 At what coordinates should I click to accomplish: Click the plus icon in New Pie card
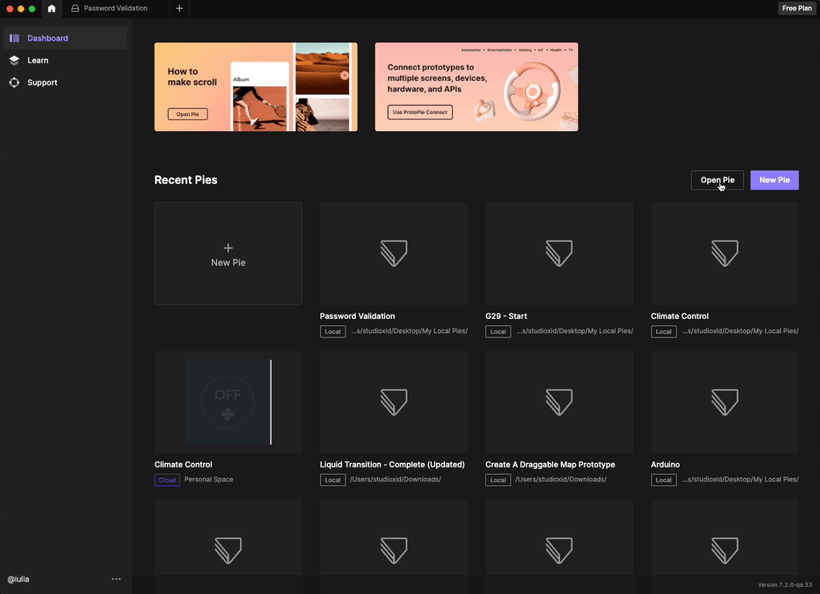tap(228, 248)
